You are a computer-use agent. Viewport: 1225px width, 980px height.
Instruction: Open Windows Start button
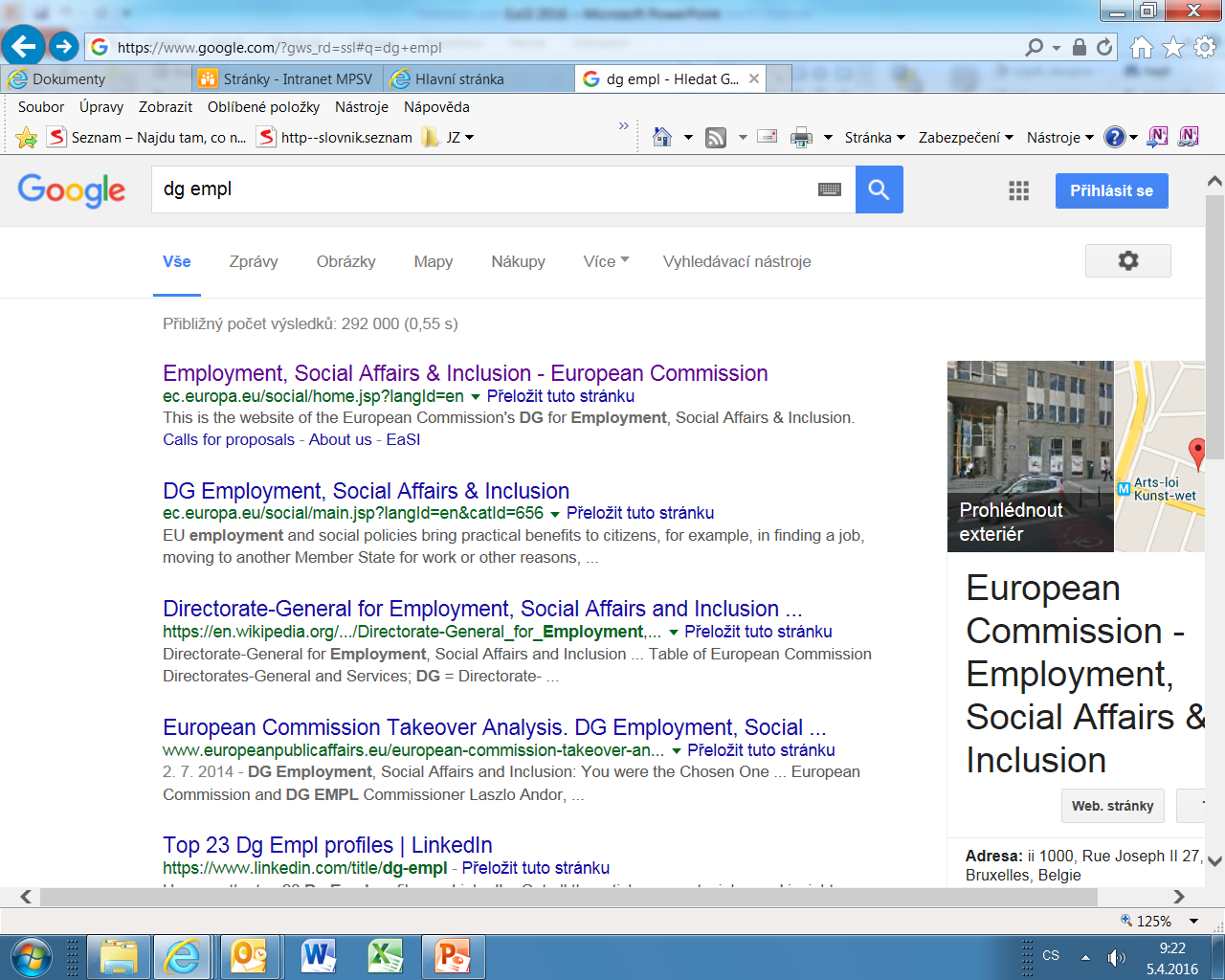click(32, 956)
